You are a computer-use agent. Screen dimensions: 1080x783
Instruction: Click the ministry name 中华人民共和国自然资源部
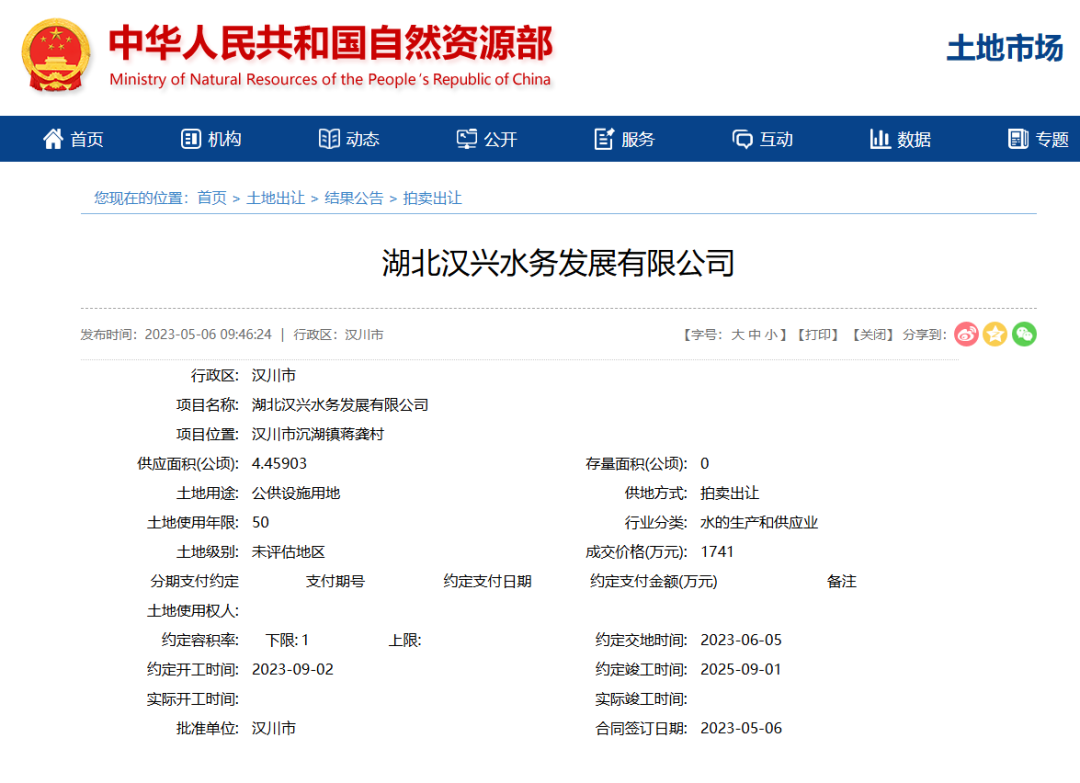pyautogui.click(x=331, y=43)
